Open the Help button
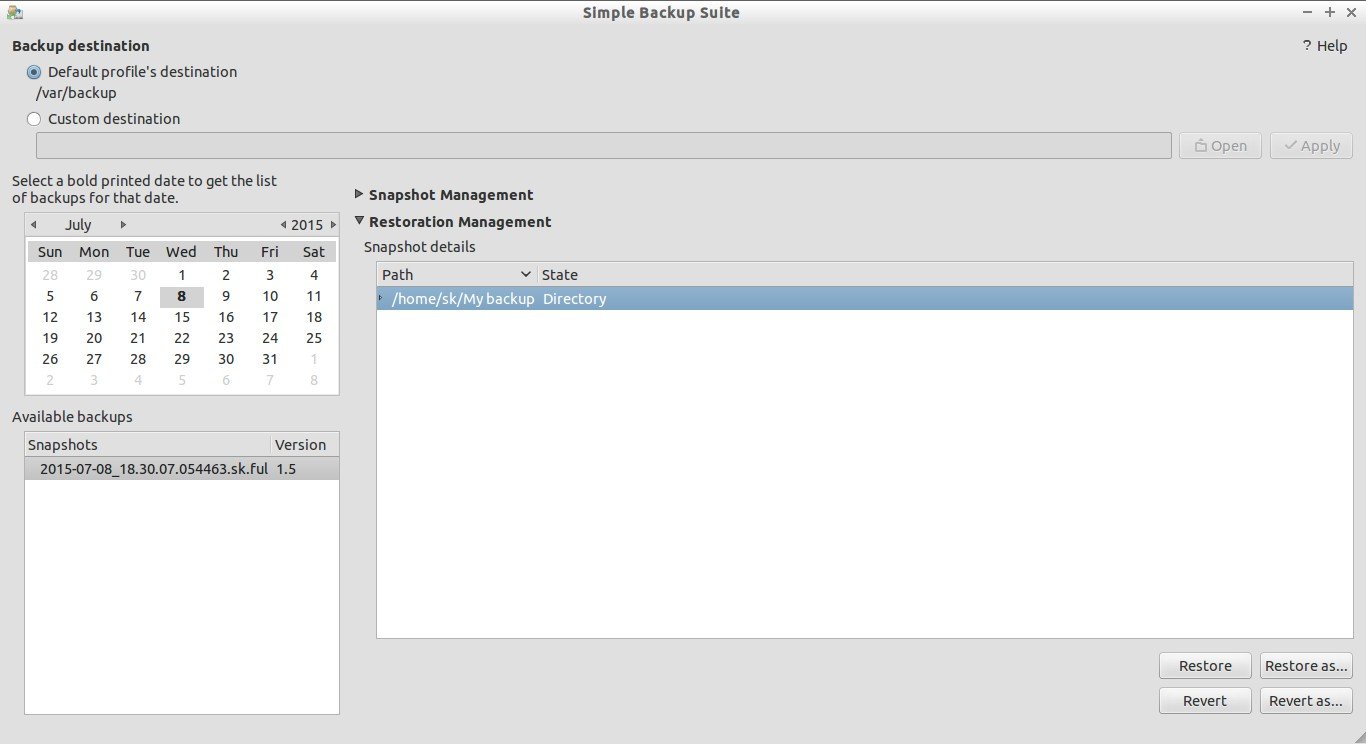This screenshot has width=1366, height=744. pos(1325,46)
